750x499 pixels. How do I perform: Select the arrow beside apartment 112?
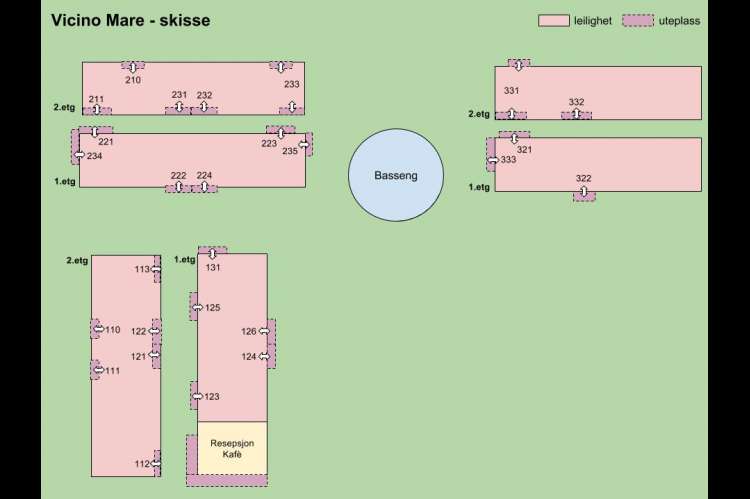coord(156,463)
